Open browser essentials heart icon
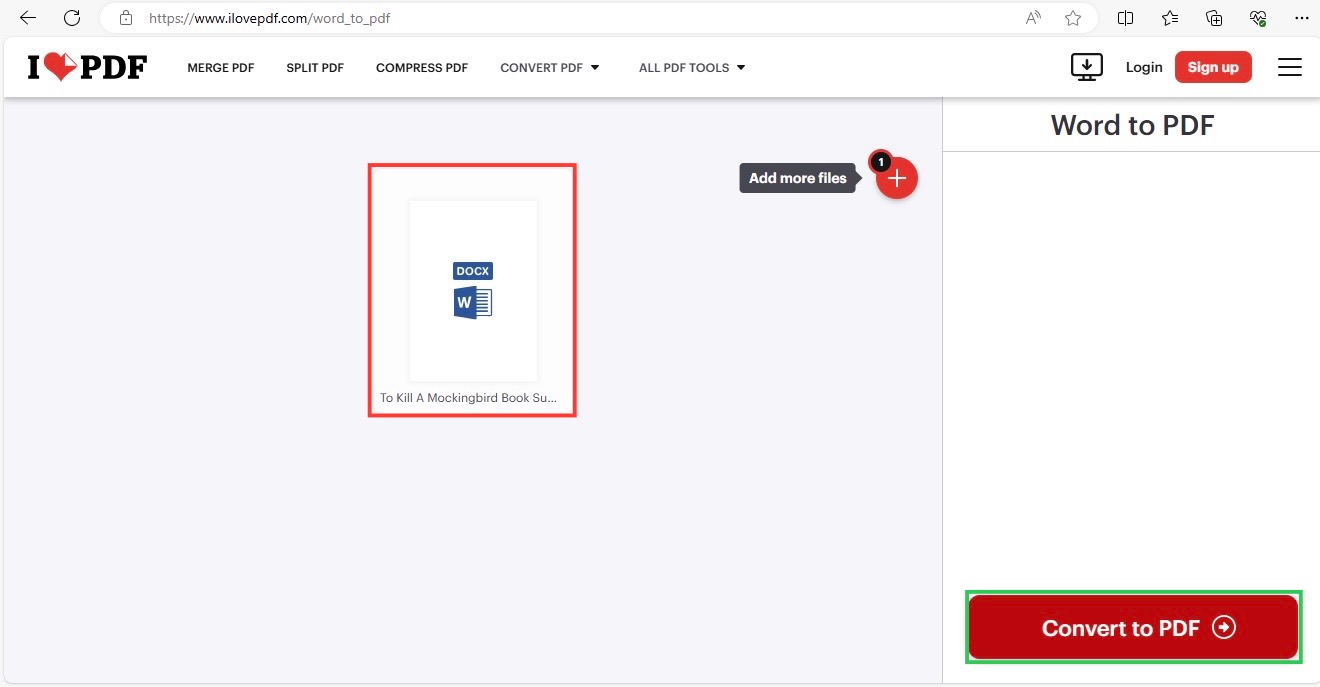This screenshot has width=1320, height=687. click(x=1258, y=18)
